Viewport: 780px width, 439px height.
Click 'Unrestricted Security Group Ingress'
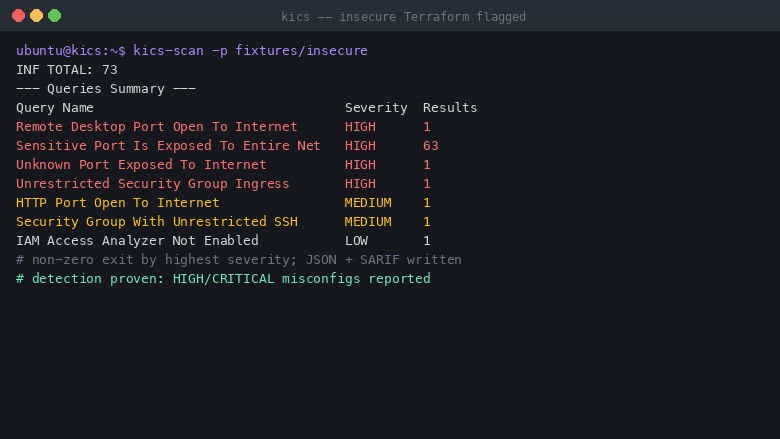[x=153, y=183]
